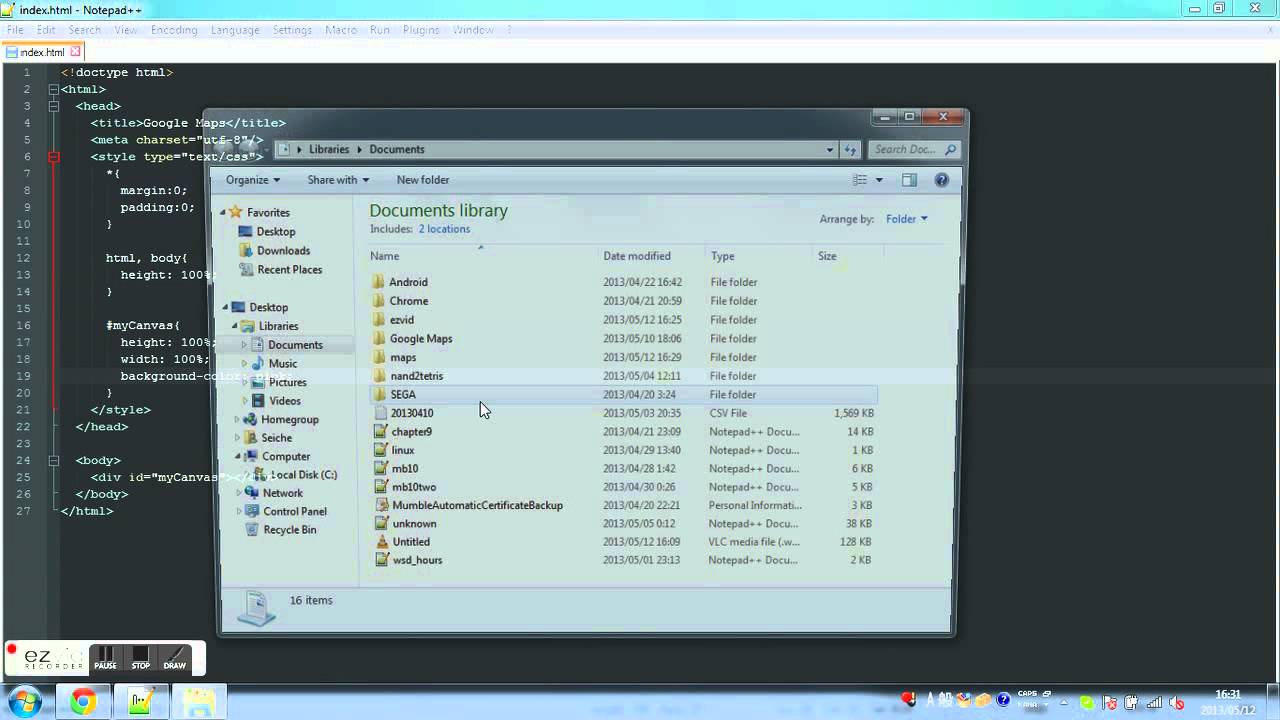Image resolution: width=1280 pixels, height=720 pixels.
Task: Select the 20130410 CSV file icon
Action: coord(379,413)
